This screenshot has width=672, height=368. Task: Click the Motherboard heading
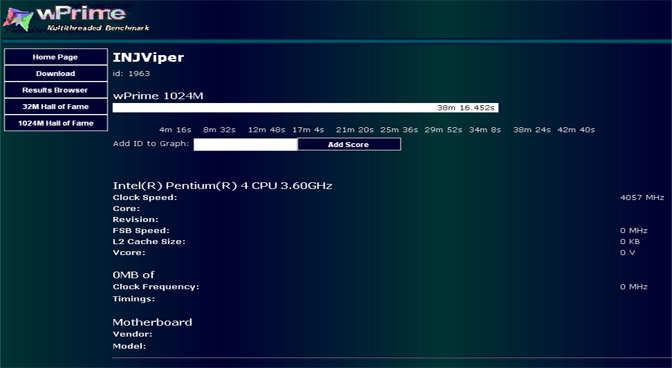pyautogui.click(x=152, y=322)
